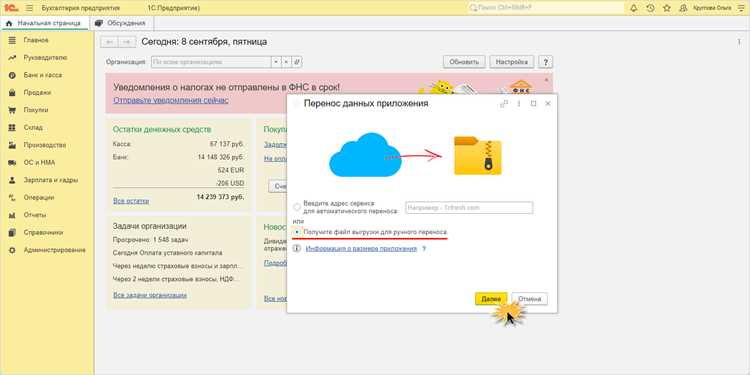Expand the Организация dropdown arrow
Screen dimensions: 750x375
tap(276, 62)
